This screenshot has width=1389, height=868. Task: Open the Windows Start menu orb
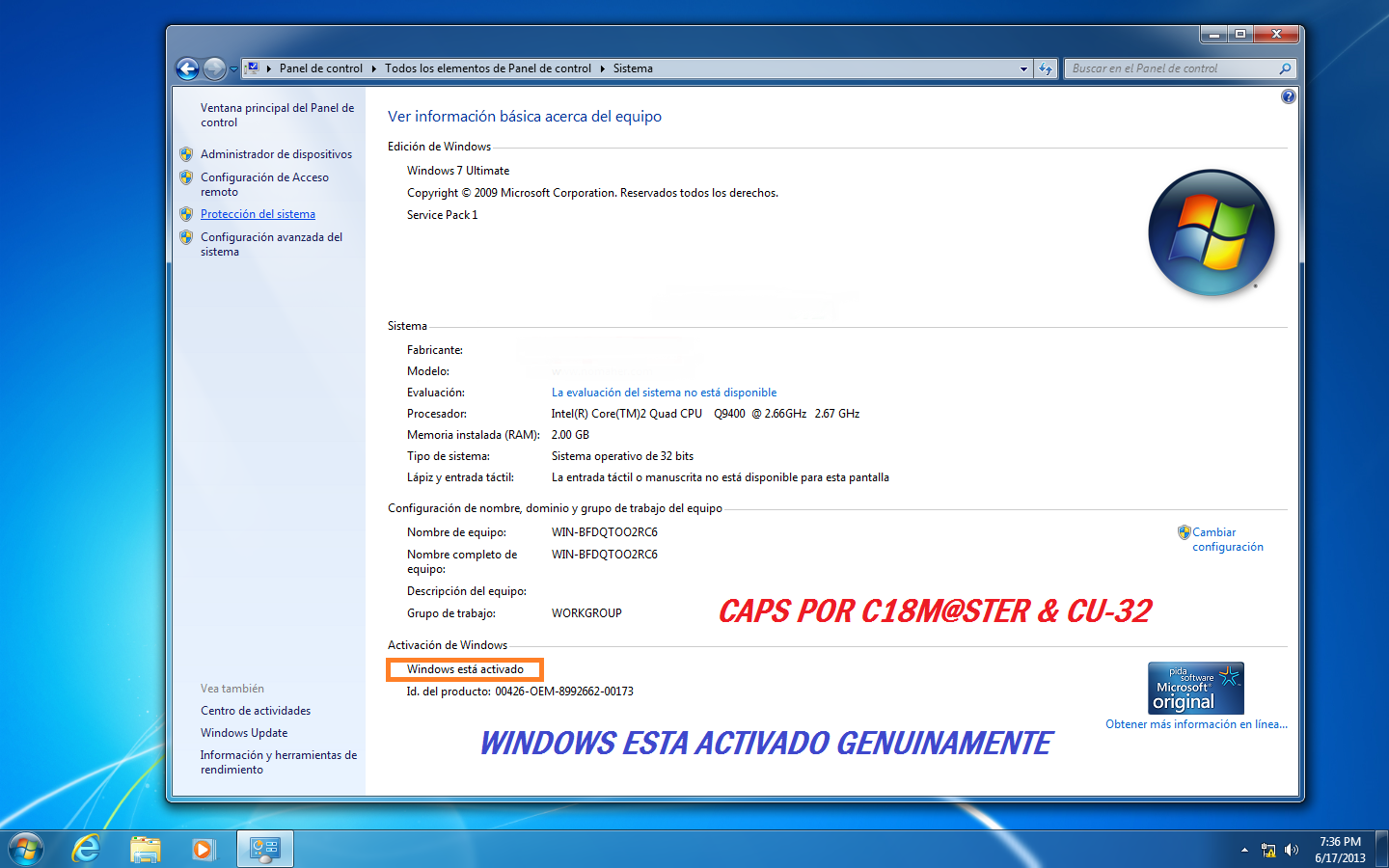pyautogui.click(x=26, y=849)
